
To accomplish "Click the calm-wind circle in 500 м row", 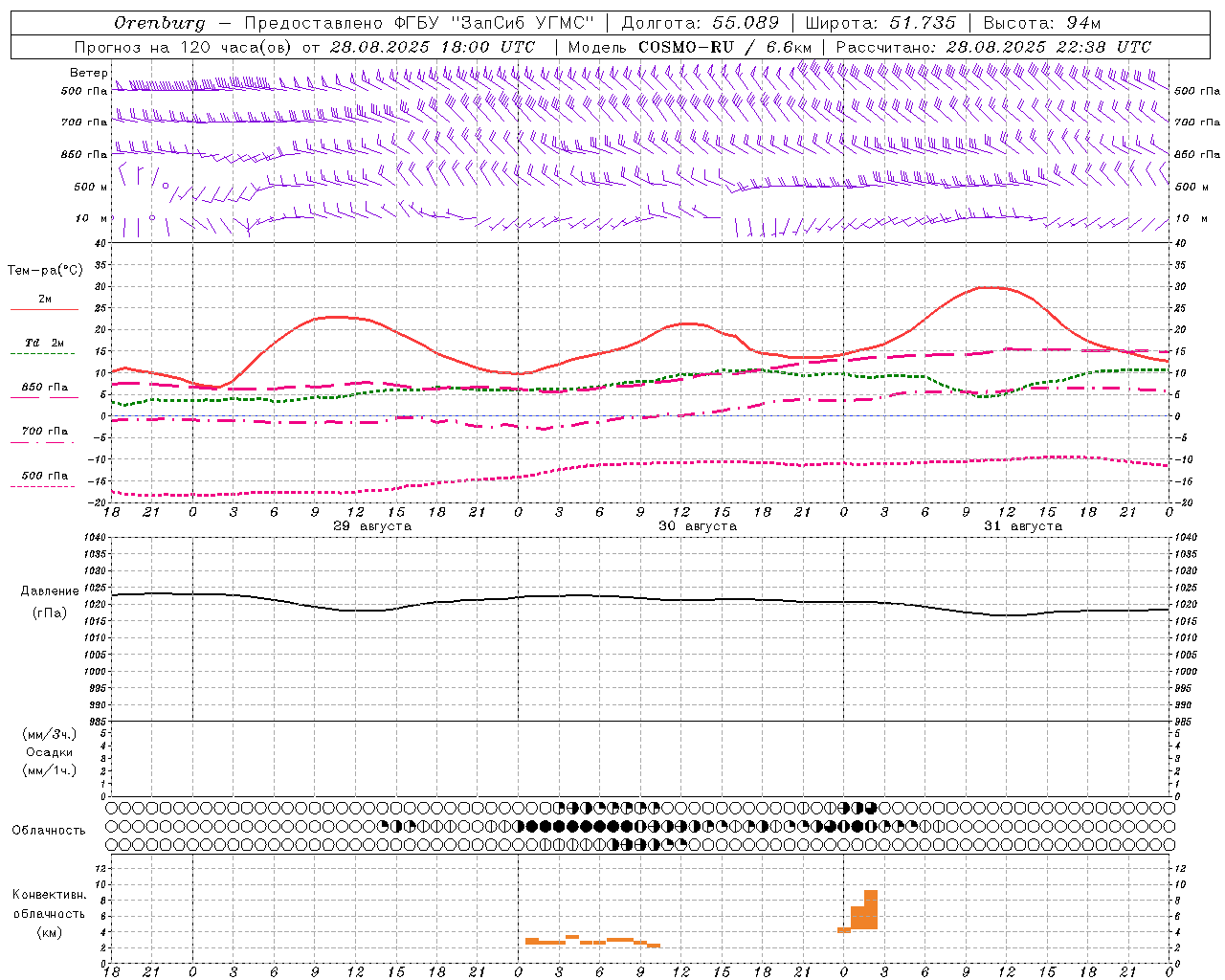I will pos(166,186).
